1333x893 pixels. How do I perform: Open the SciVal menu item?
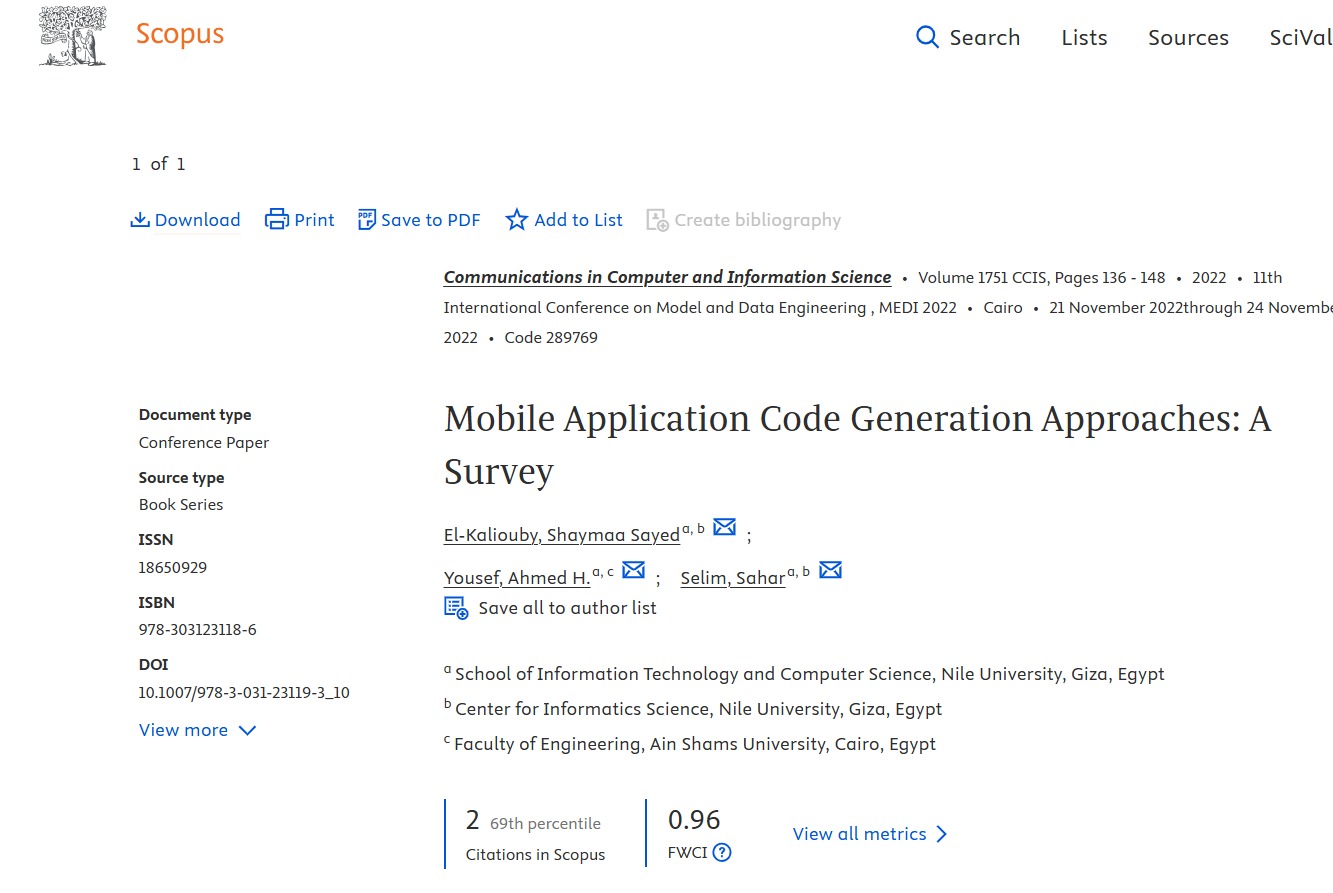(x=1300, y=38)
